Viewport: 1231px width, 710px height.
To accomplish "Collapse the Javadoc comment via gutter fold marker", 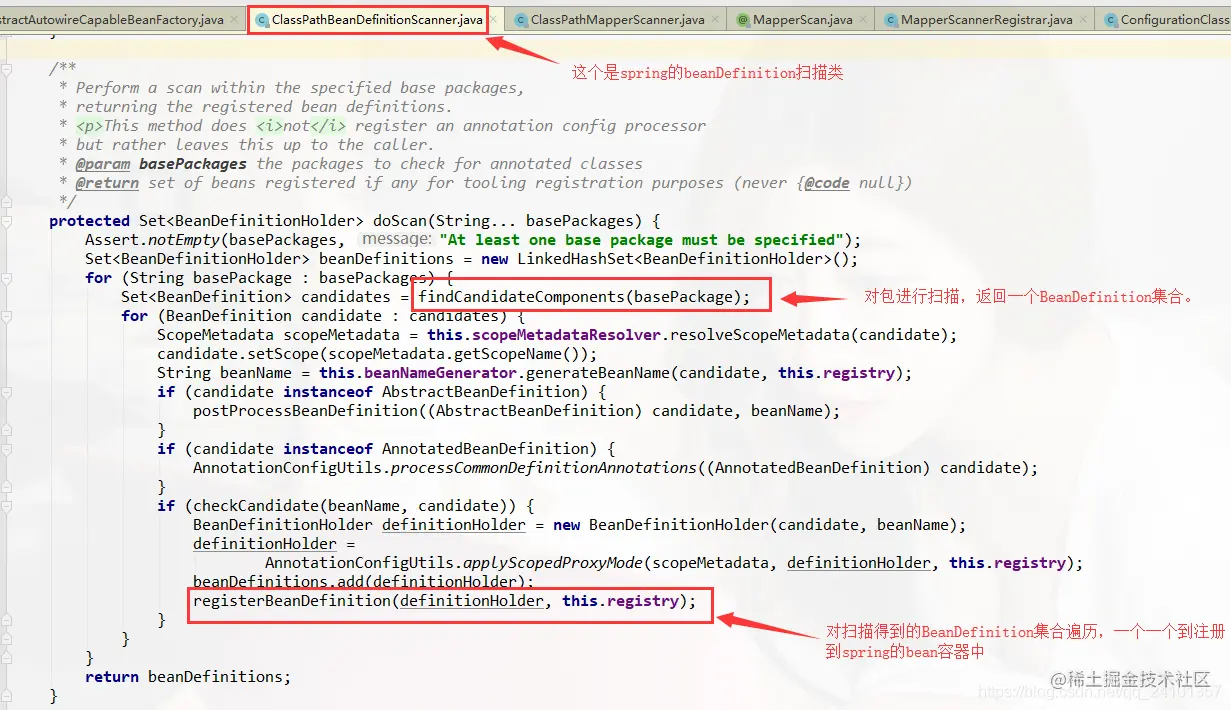I will click(8, 69).
